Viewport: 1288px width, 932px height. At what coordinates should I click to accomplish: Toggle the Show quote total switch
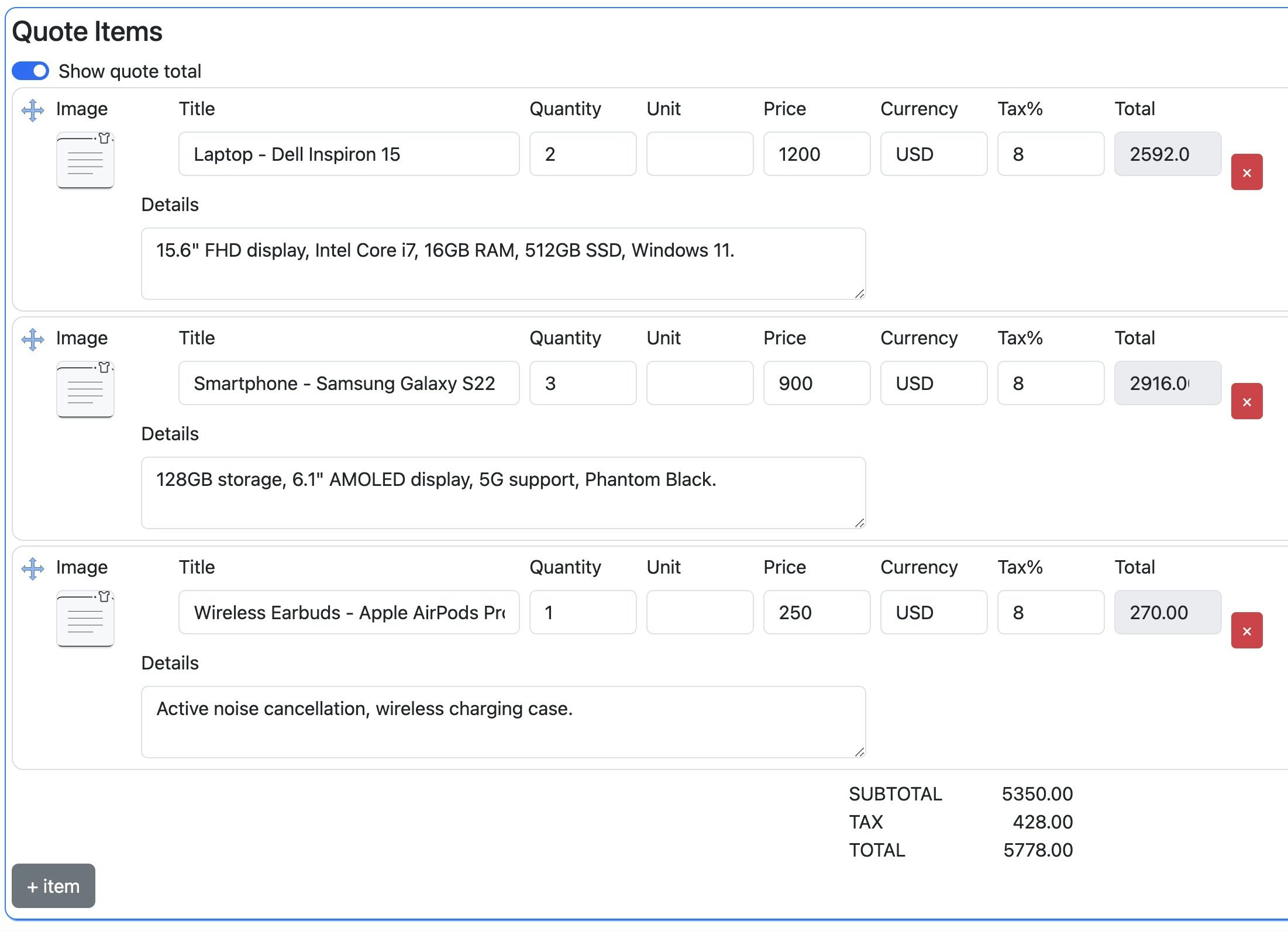pyautogui.click(x=30, y=71)
